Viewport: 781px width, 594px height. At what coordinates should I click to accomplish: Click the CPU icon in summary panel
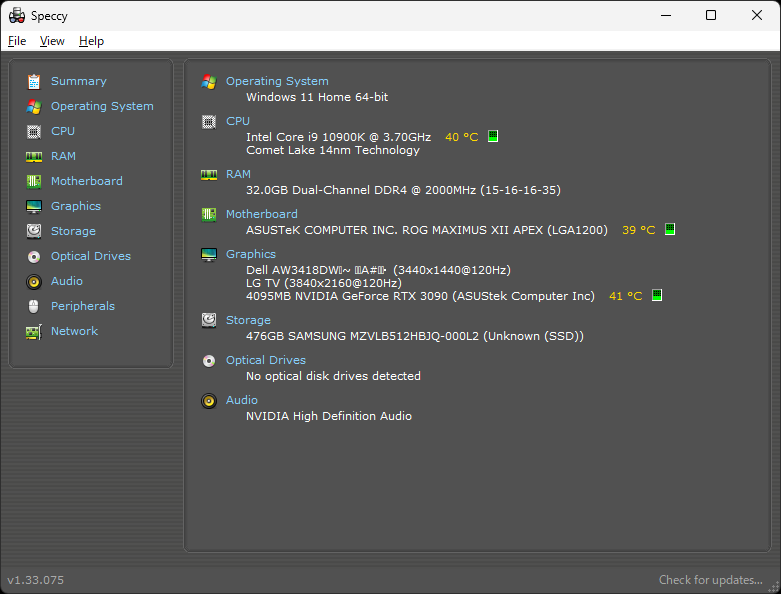pyautogui.click(x=209, y=121)
